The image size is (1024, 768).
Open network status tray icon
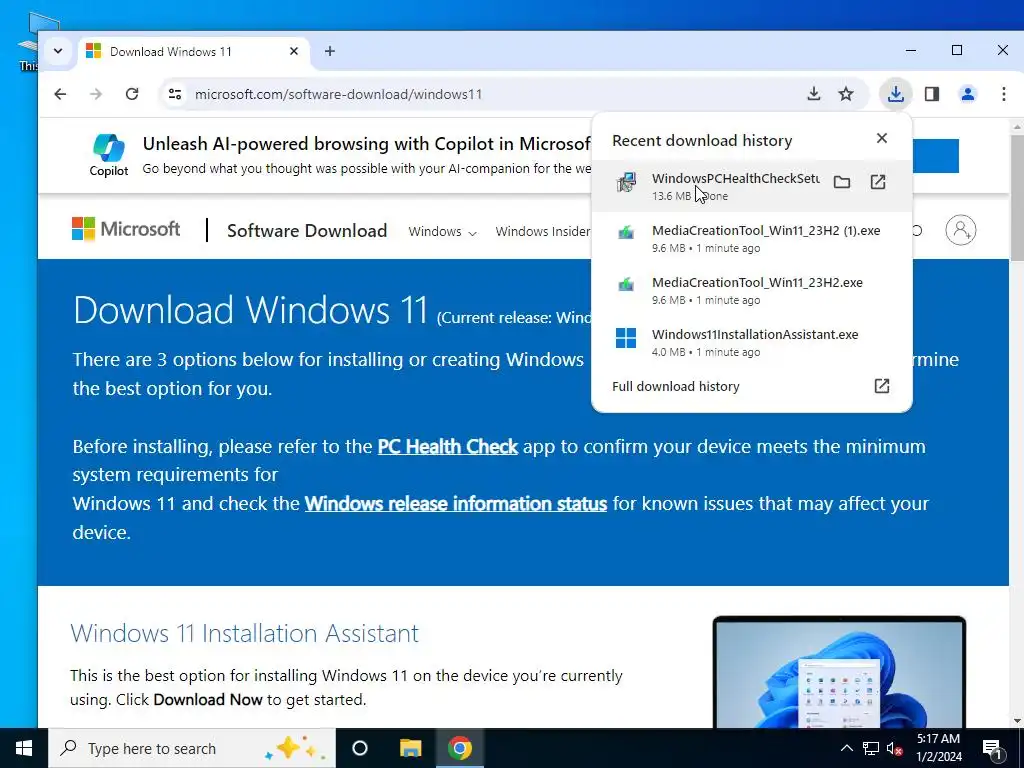point(871,748)
